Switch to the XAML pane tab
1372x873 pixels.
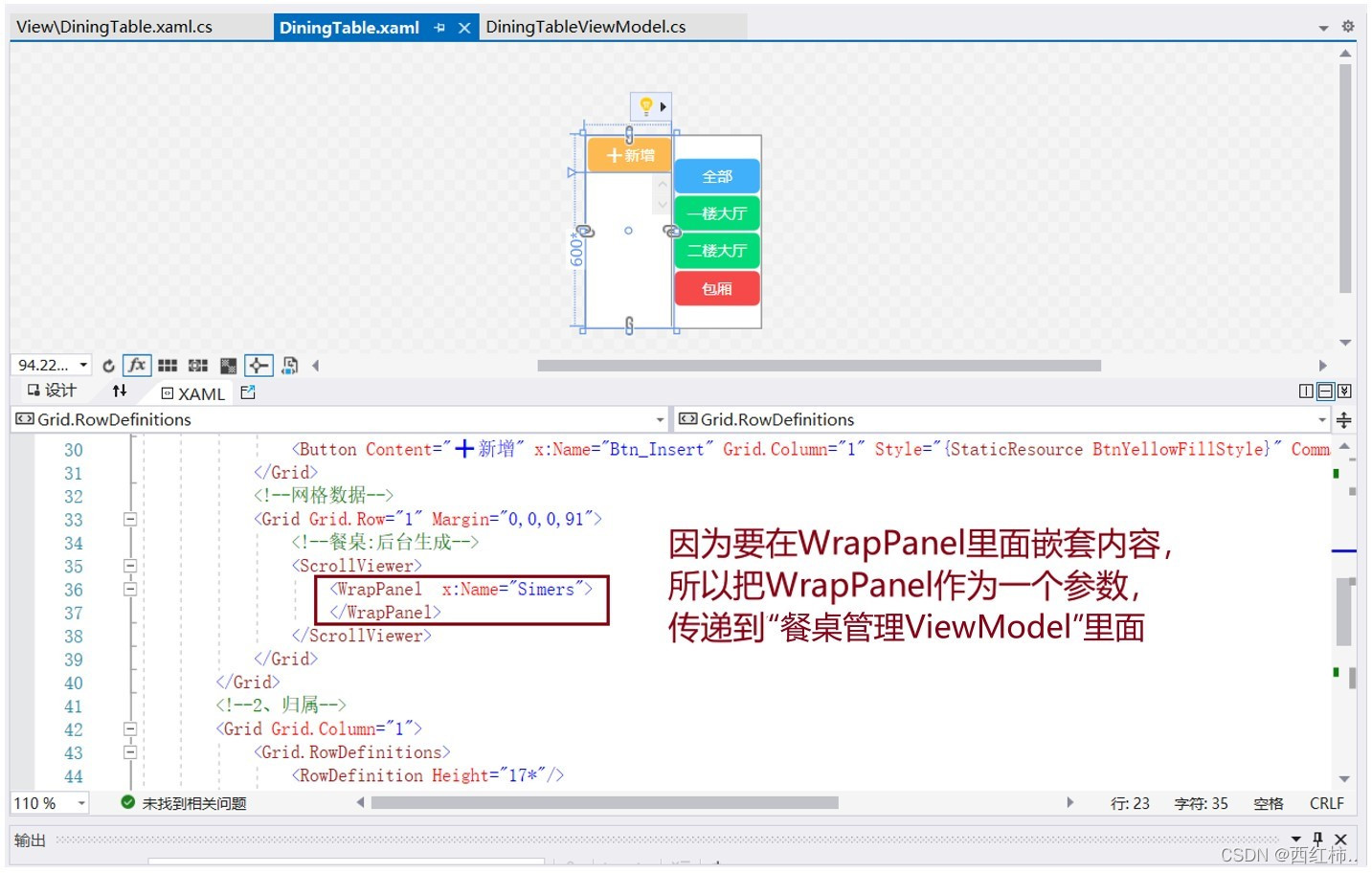[193, 393]
